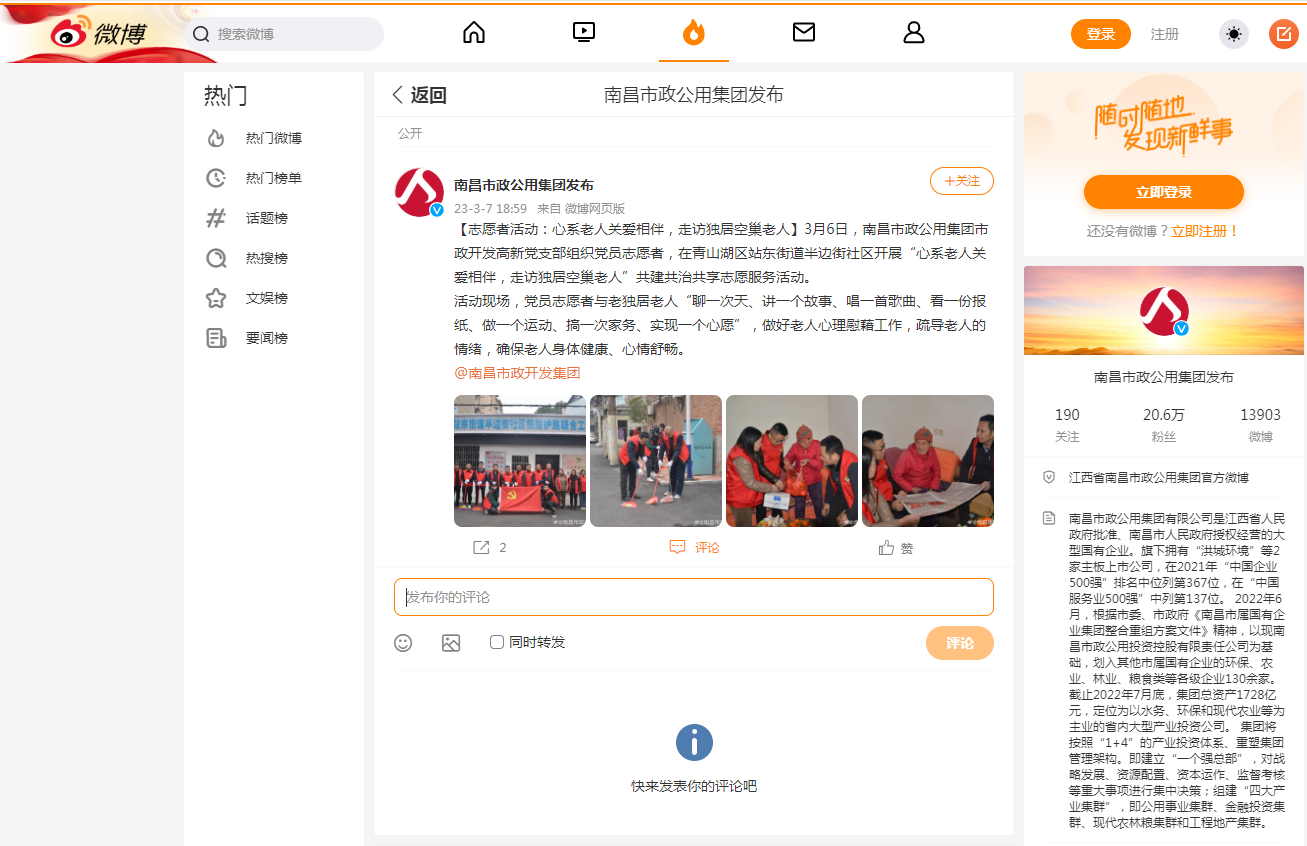Open 要闻榜 in the sidebar
The height and width of the screenshot is (846, 1307).
pyautogui.click(x=266, y=338)
